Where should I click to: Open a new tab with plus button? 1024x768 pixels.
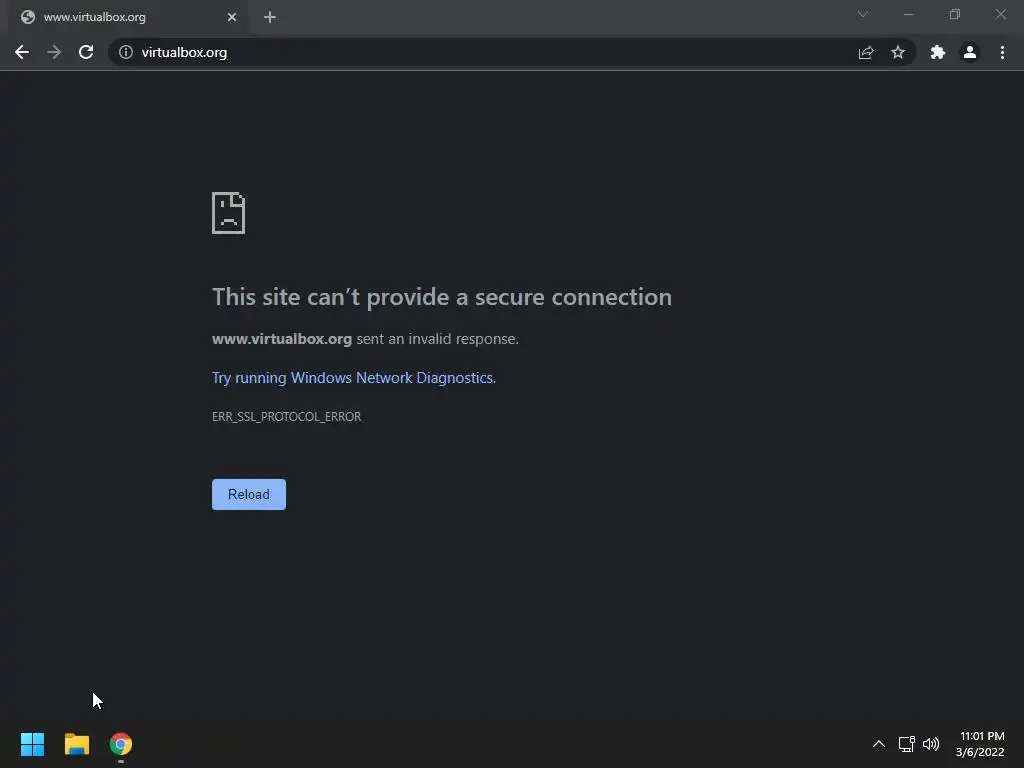(x=269, y=17)
